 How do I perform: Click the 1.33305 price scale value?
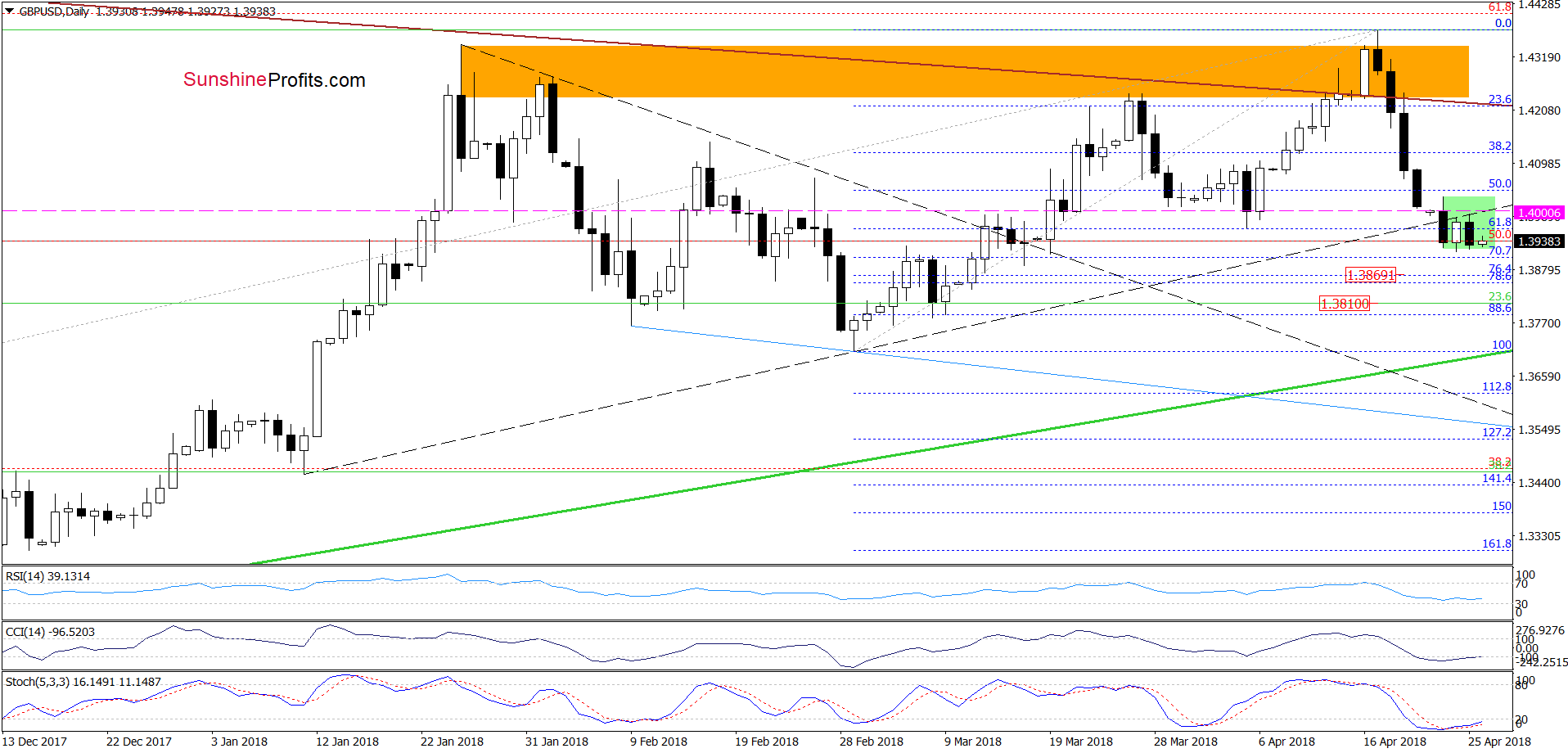(1539, 536)
